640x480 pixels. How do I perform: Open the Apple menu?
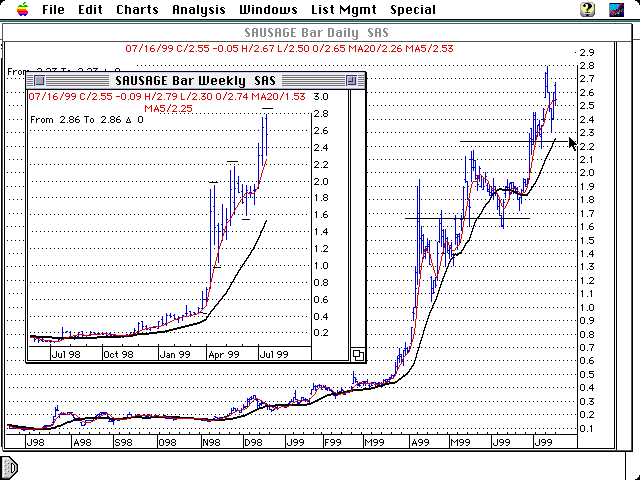[22, 10]
